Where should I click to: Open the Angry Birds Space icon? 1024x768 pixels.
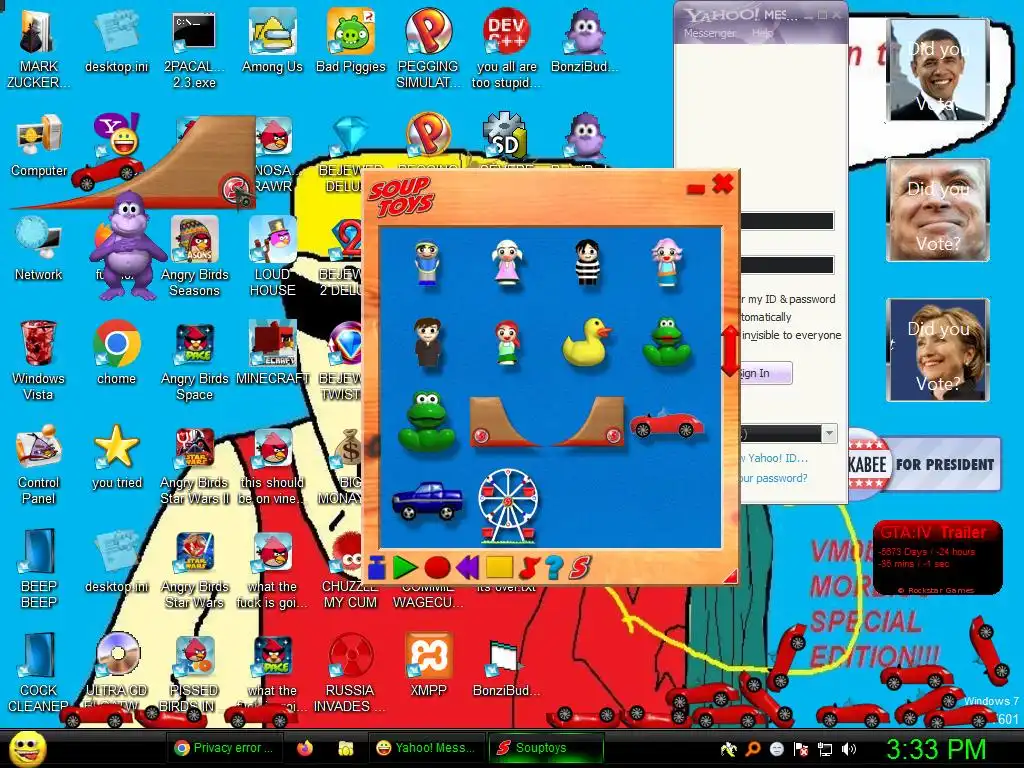(195, 361)
